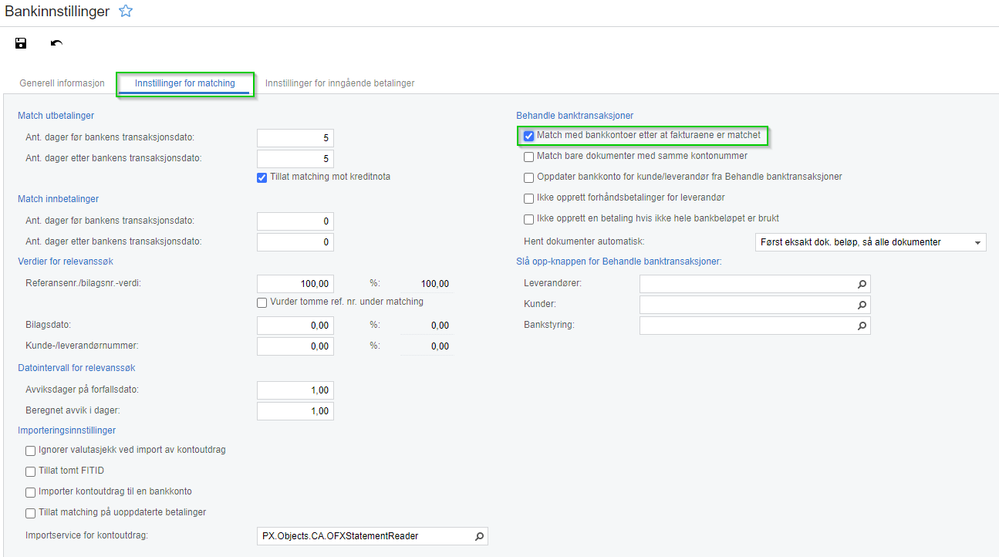The image size is (999, 557).
Task: Enable Match bare dokumenter med samme kontonummer
Action: tap(529, 157)
